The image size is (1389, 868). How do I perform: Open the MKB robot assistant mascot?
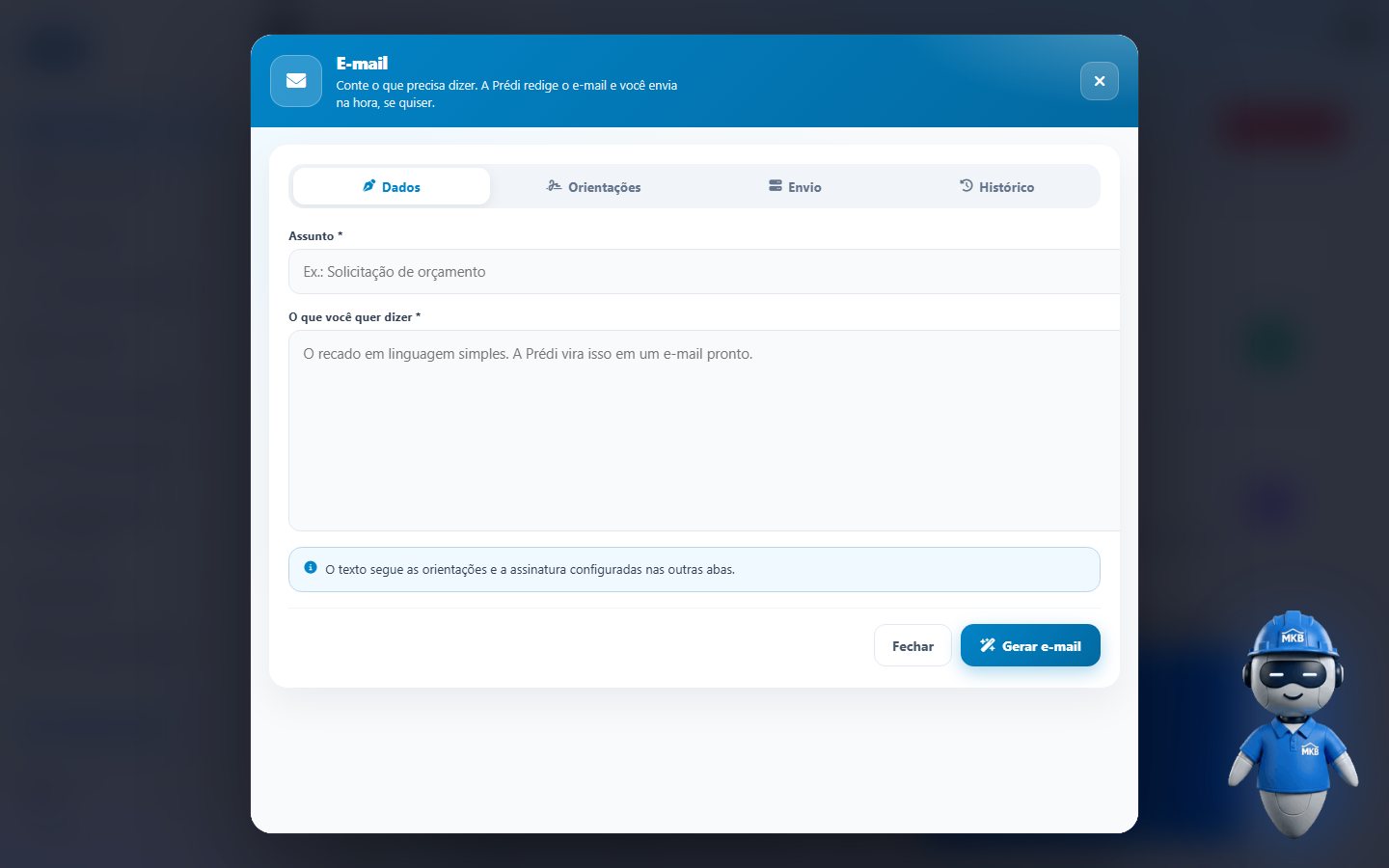(1293, 723)
